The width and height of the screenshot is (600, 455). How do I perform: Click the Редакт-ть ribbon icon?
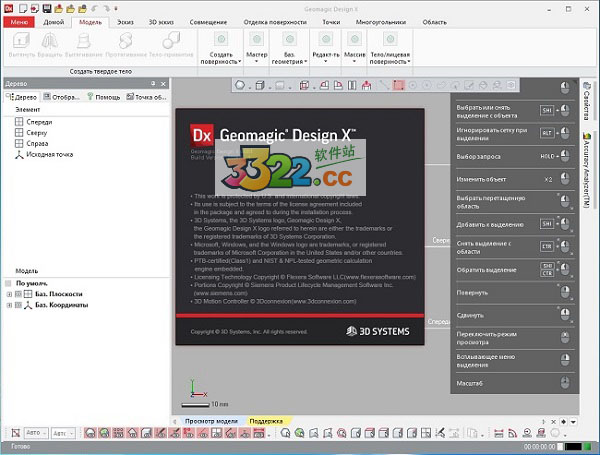coord(325,38)
